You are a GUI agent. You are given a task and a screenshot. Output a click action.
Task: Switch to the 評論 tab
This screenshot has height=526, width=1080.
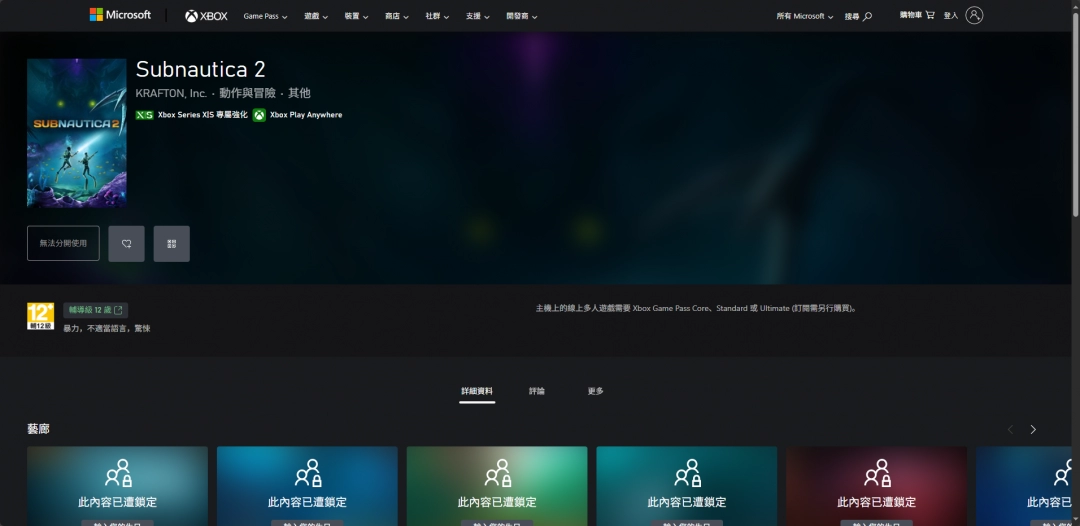pos(537,391)
